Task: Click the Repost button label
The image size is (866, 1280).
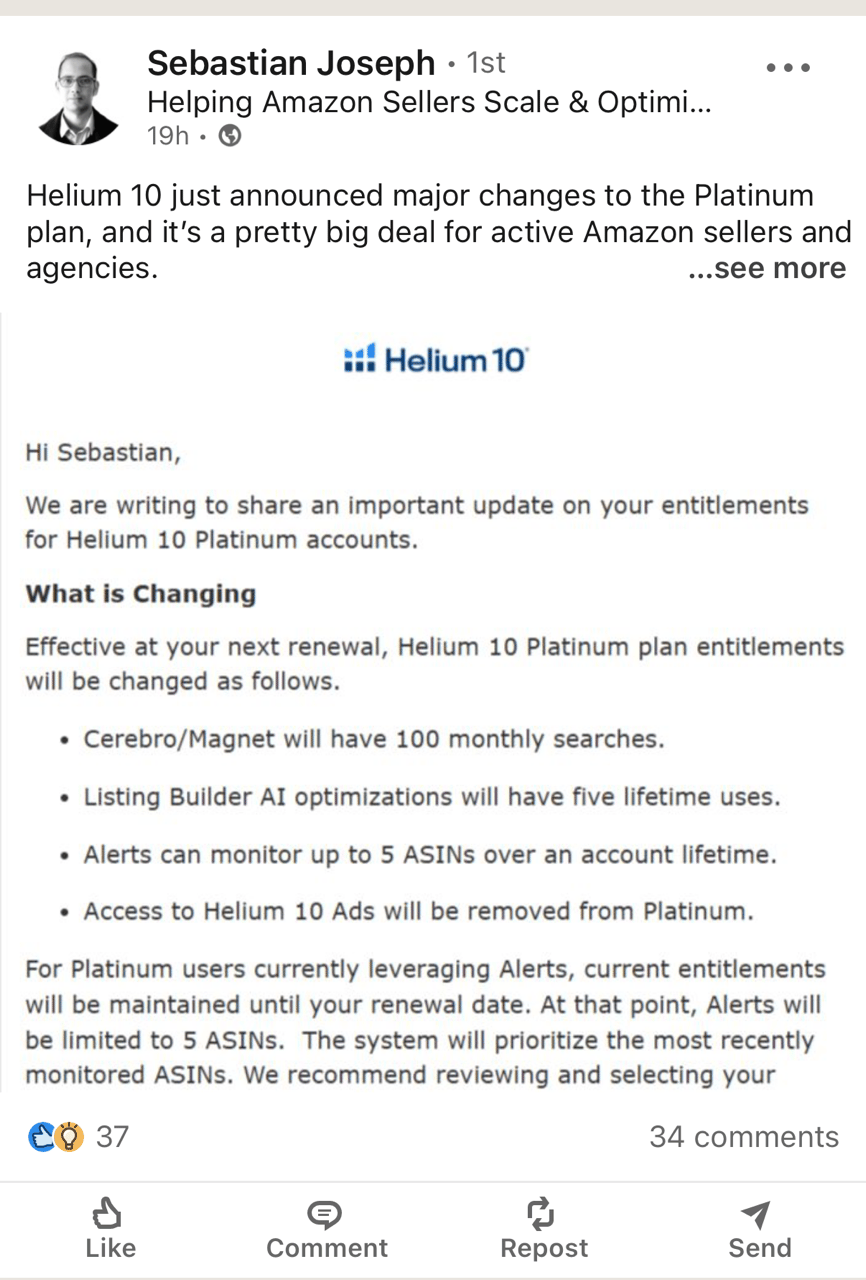Action: (x=544, y=1248)
